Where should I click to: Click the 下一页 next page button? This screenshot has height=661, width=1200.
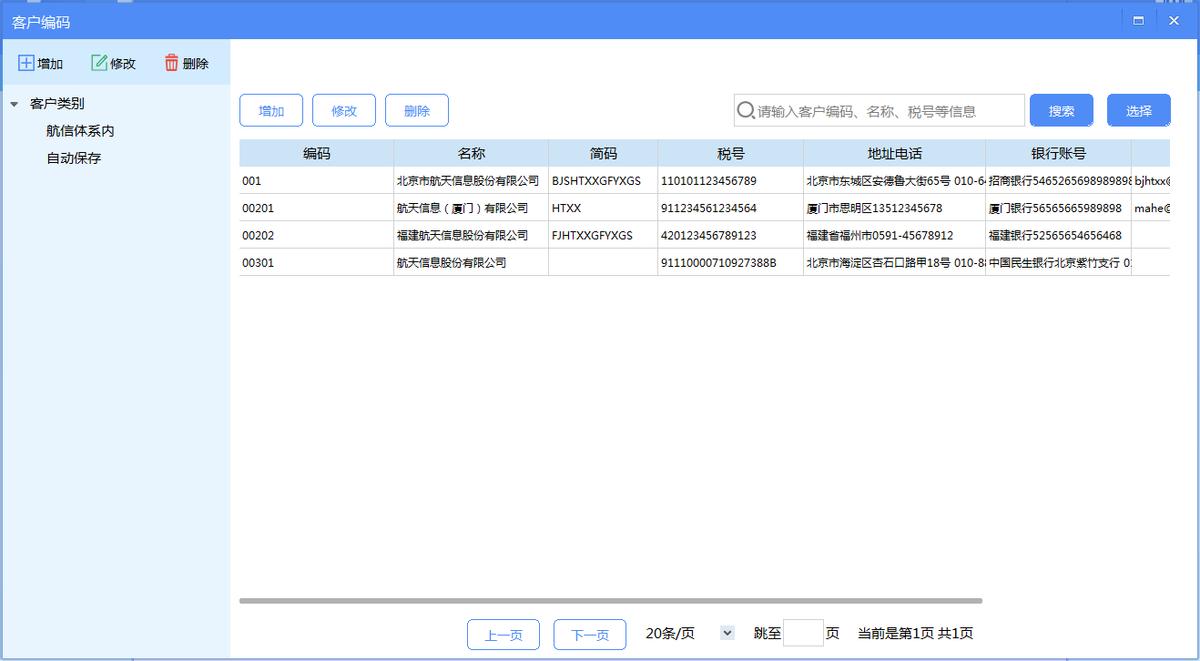[589, 634]
